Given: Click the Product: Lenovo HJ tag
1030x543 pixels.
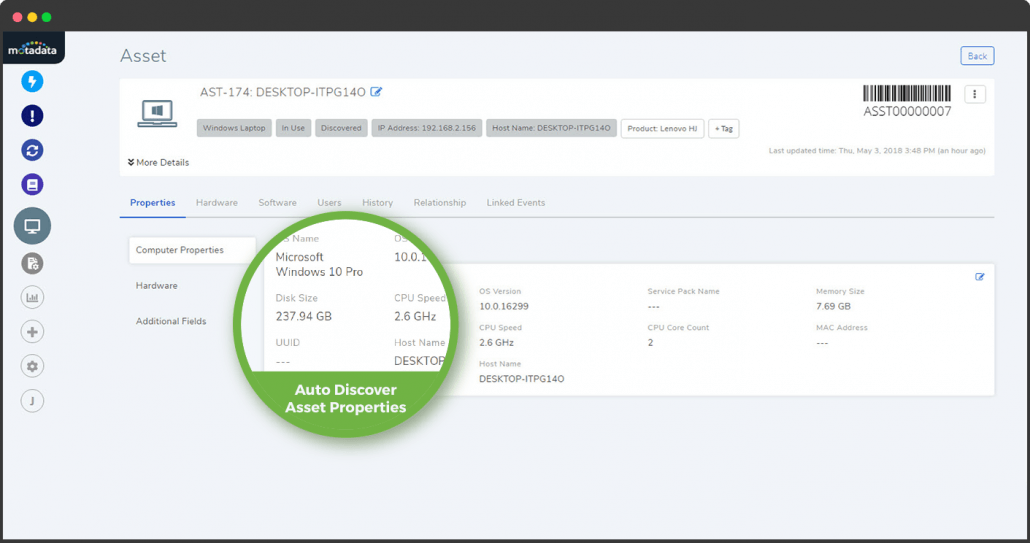Looking at the screenshot, I should pyautogui.click(x=662, y=129).
